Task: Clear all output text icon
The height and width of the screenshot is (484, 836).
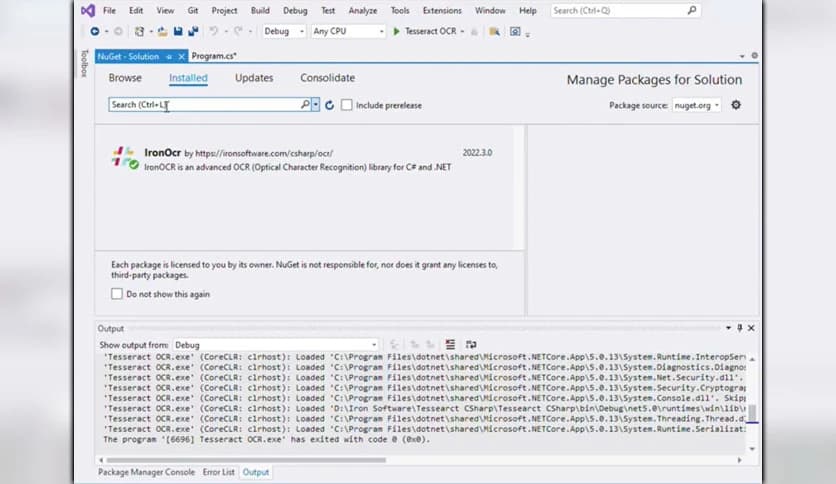Action: click(x=451, y=344)
